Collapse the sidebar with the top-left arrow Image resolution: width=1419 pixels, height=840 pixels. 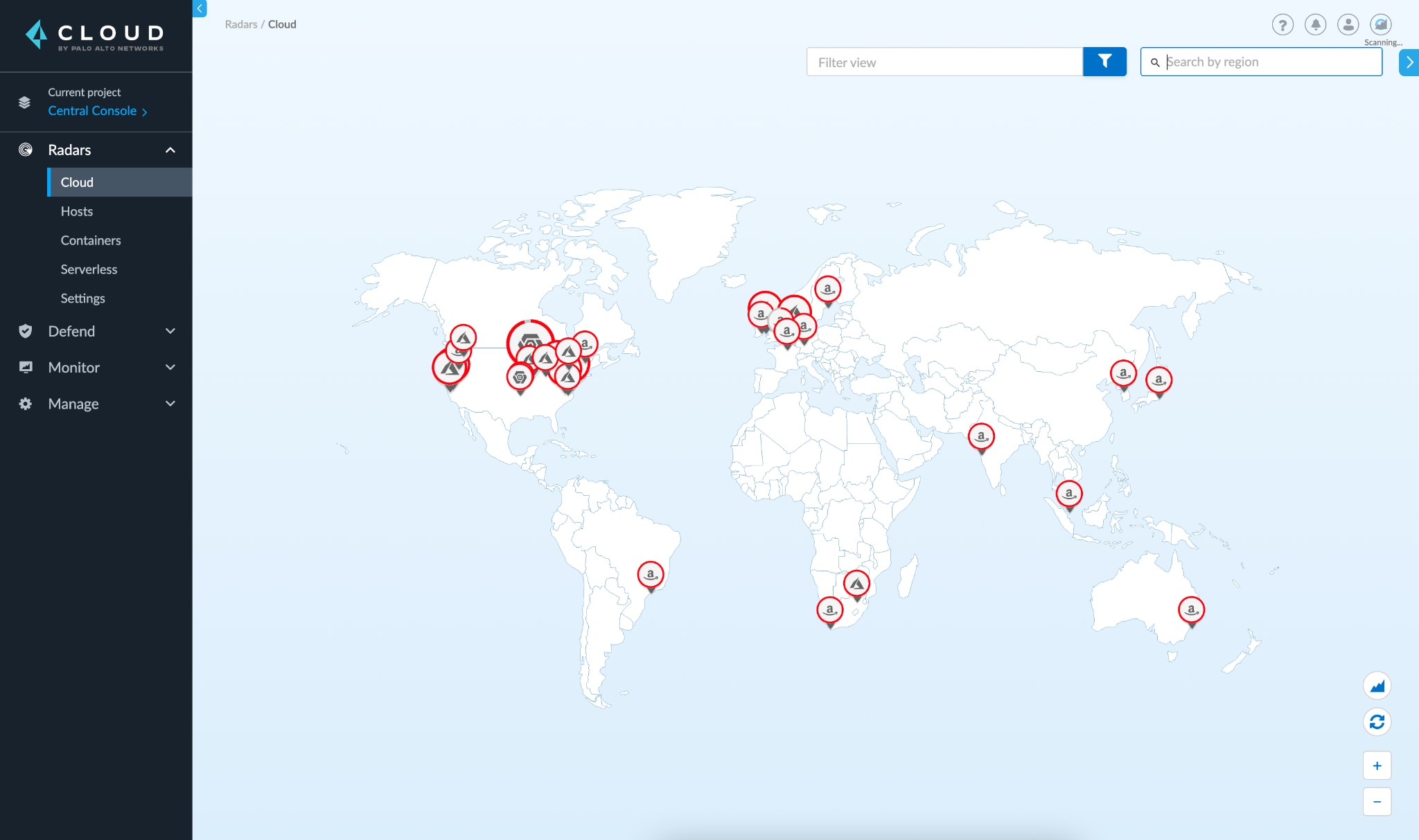(200, 8)
